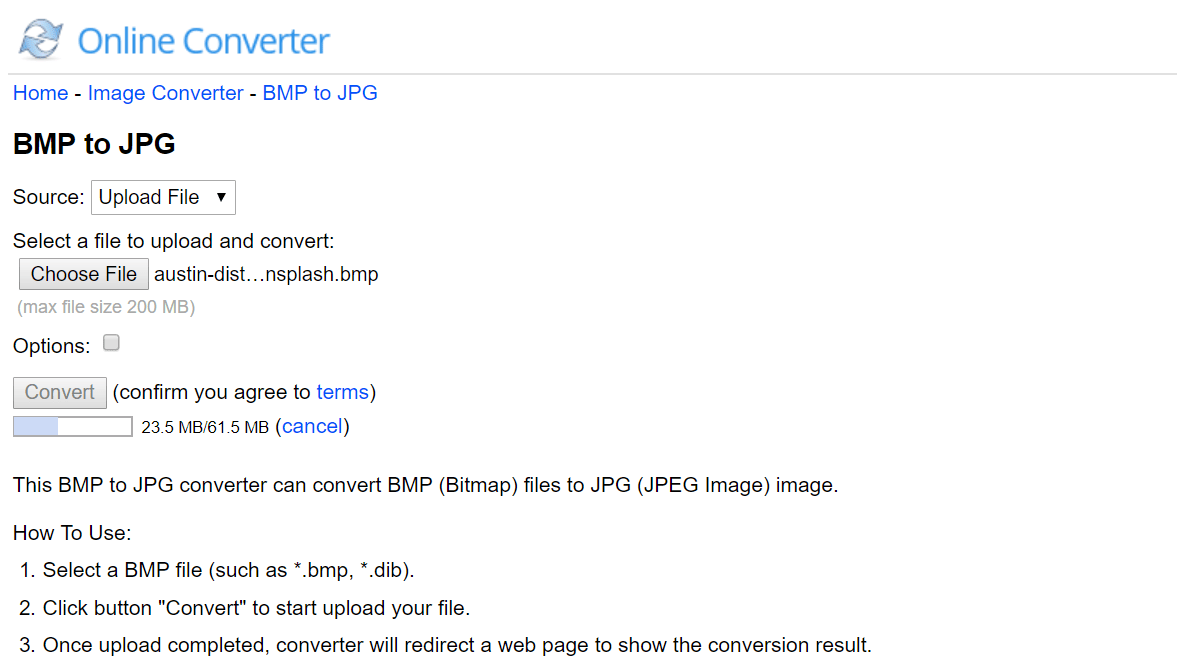The height and width of the screenshot is (667, 1177).
Task: Uncheck the Options checkbox
Action: click(111, 342)
